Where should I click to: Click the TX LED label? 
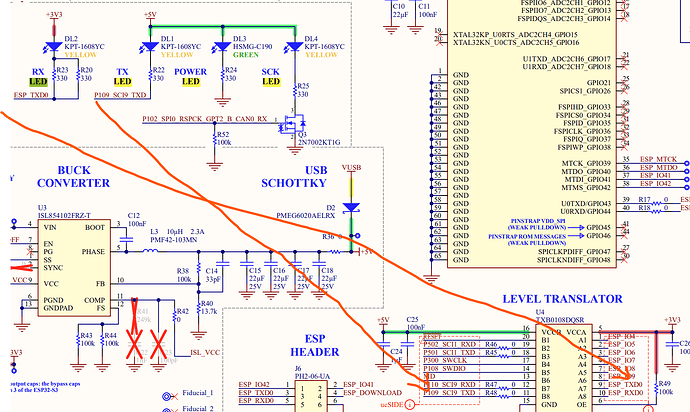point(122,77)
